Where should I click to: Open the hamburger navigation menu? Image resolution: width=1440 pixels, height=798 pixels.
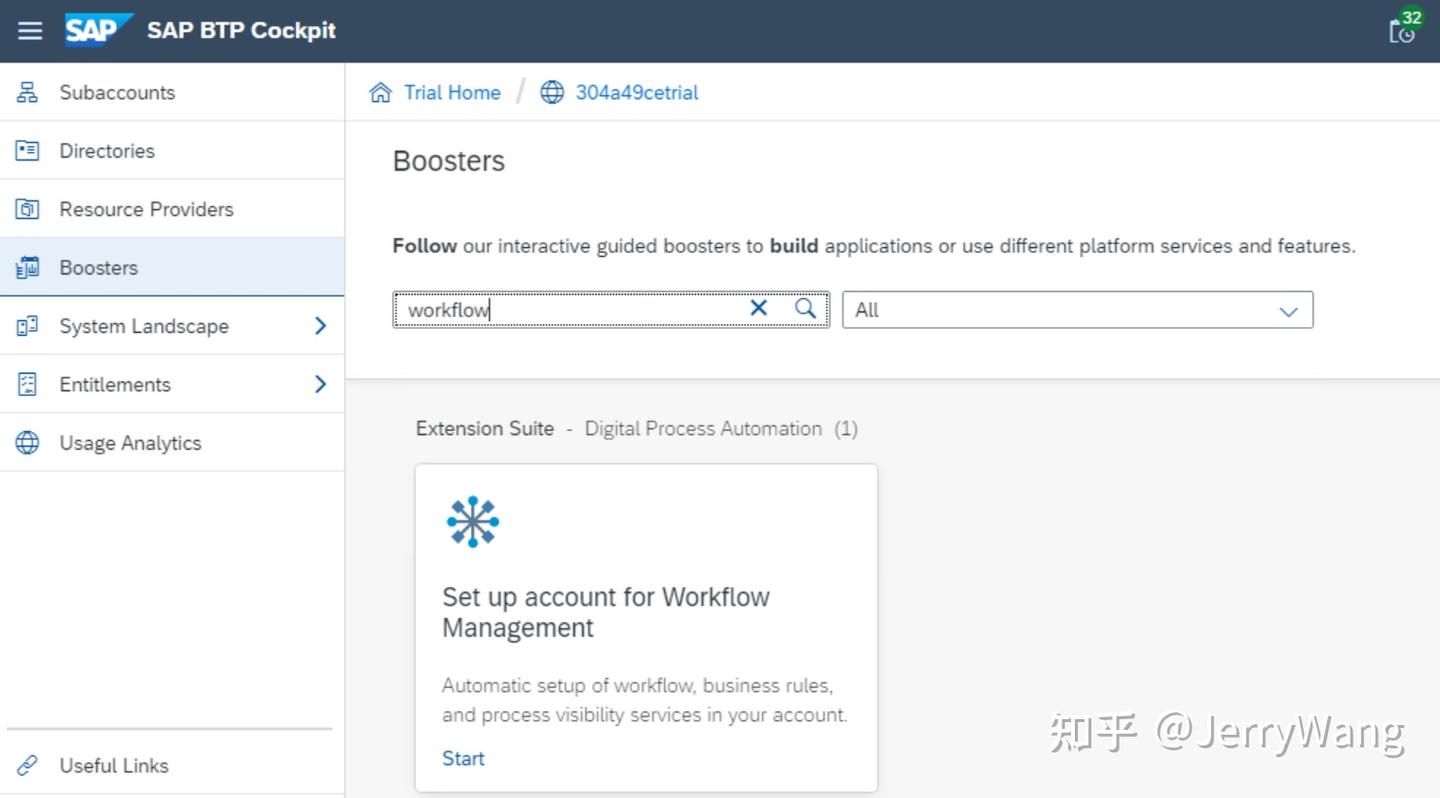(29, 30)
